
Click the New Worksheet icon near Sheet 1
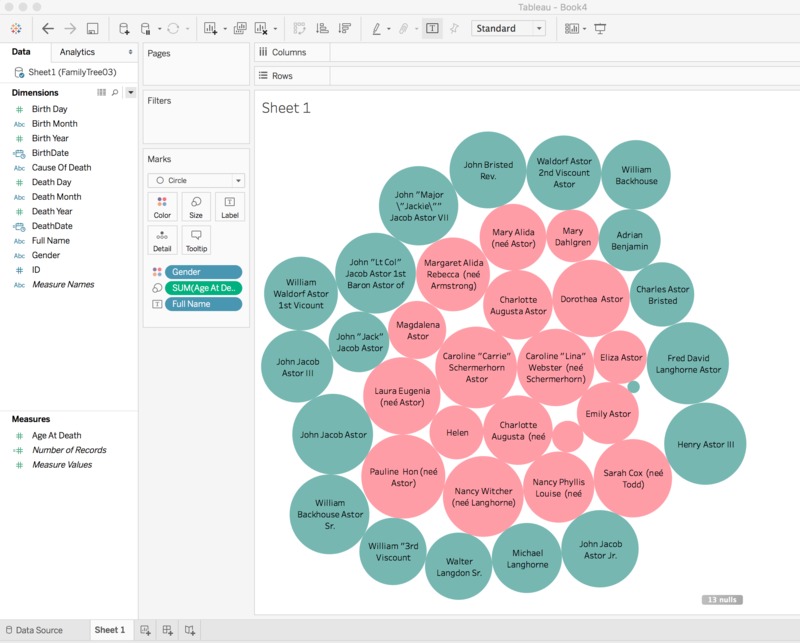click(x=145, y=630)
